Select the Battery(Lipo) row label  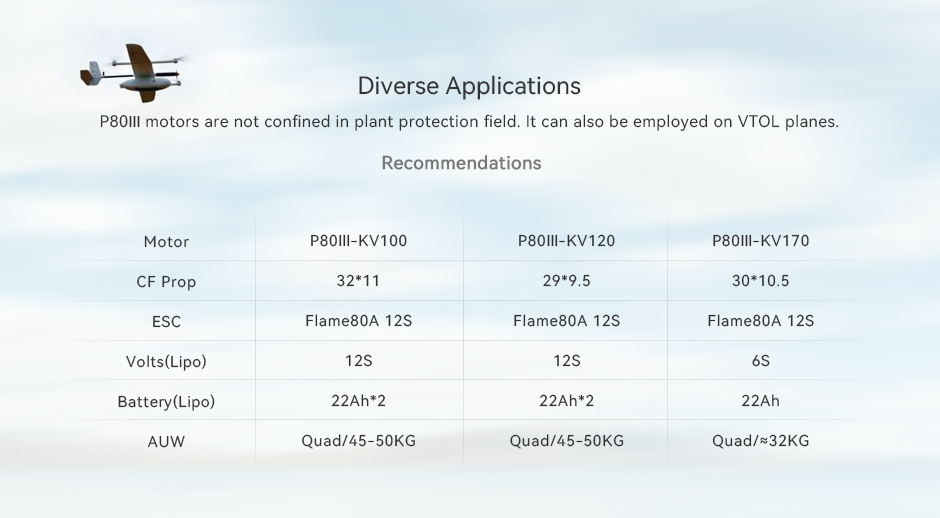[x=166, y=402]
